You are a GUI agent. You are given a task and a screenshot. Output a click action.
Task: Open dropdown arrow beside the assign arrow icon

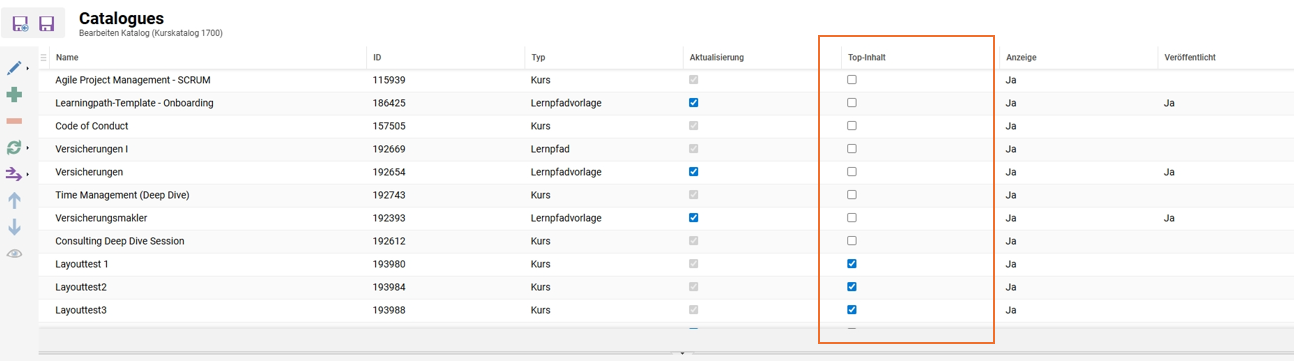pos(27,175)
